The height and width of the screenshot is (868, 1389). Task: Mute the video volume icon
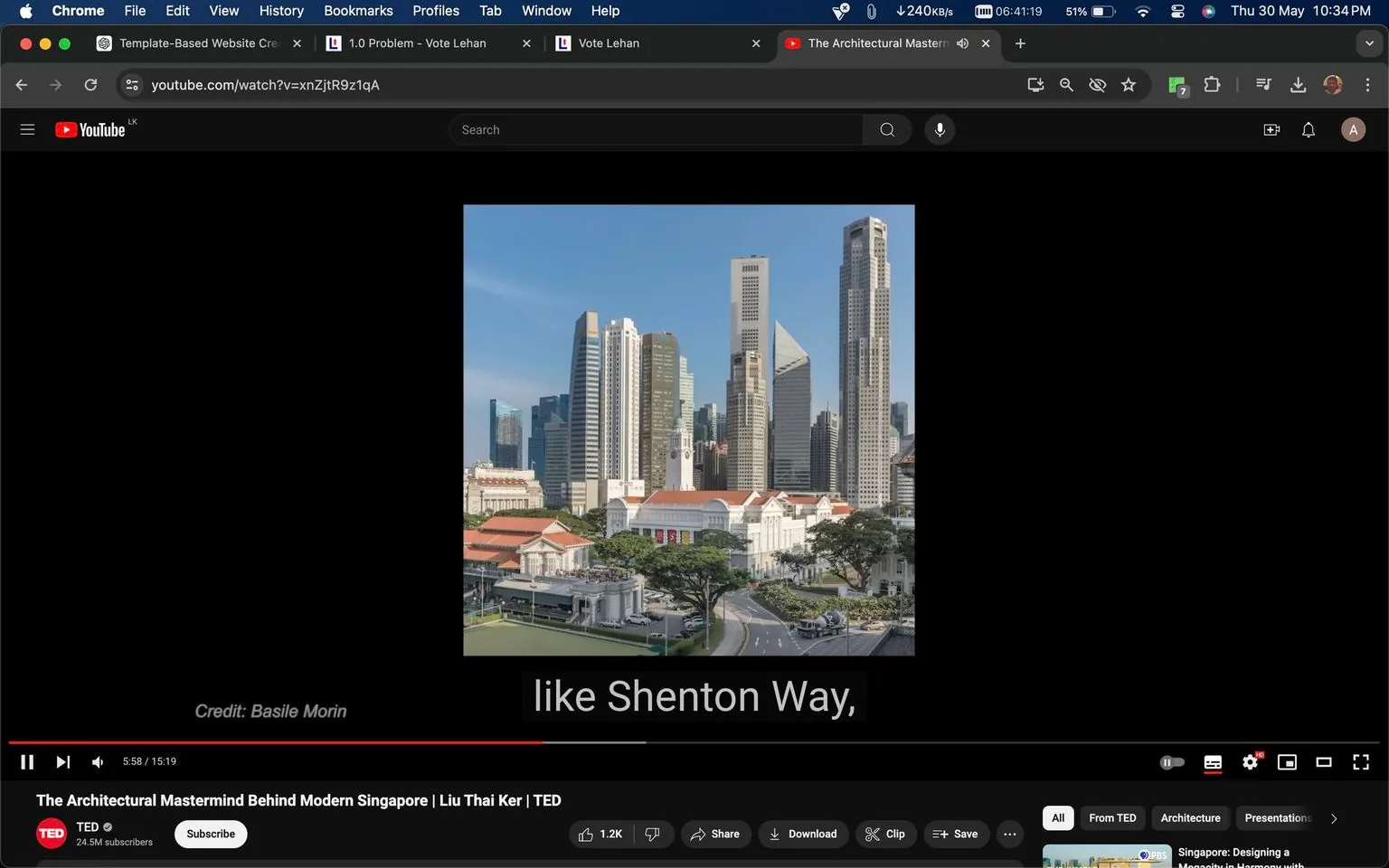pos(97,761)
